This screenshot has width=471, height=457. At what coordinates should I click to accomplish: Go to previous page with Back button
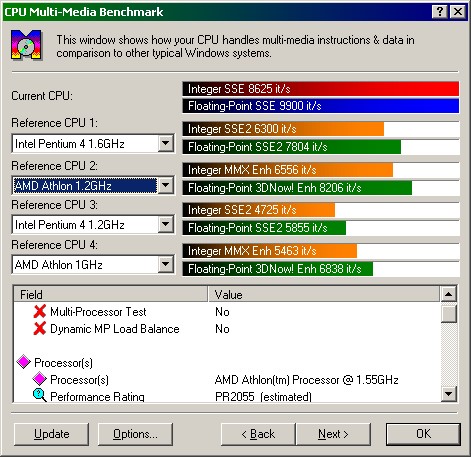tap(258, 434)
